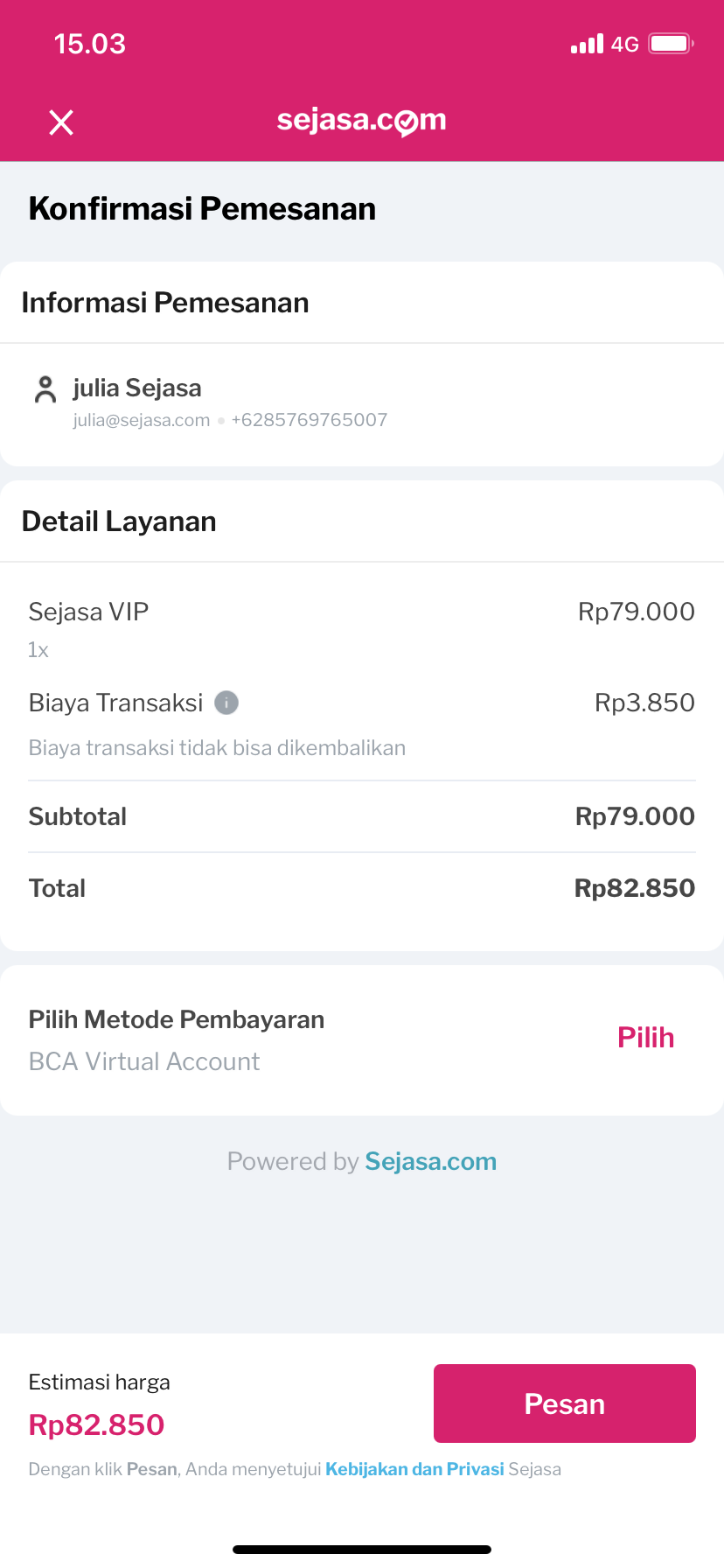The height and width of the screenshot is (1568, 724).
Task: Tap the battery icon in status bar
Action: click(x=671, y=44)
